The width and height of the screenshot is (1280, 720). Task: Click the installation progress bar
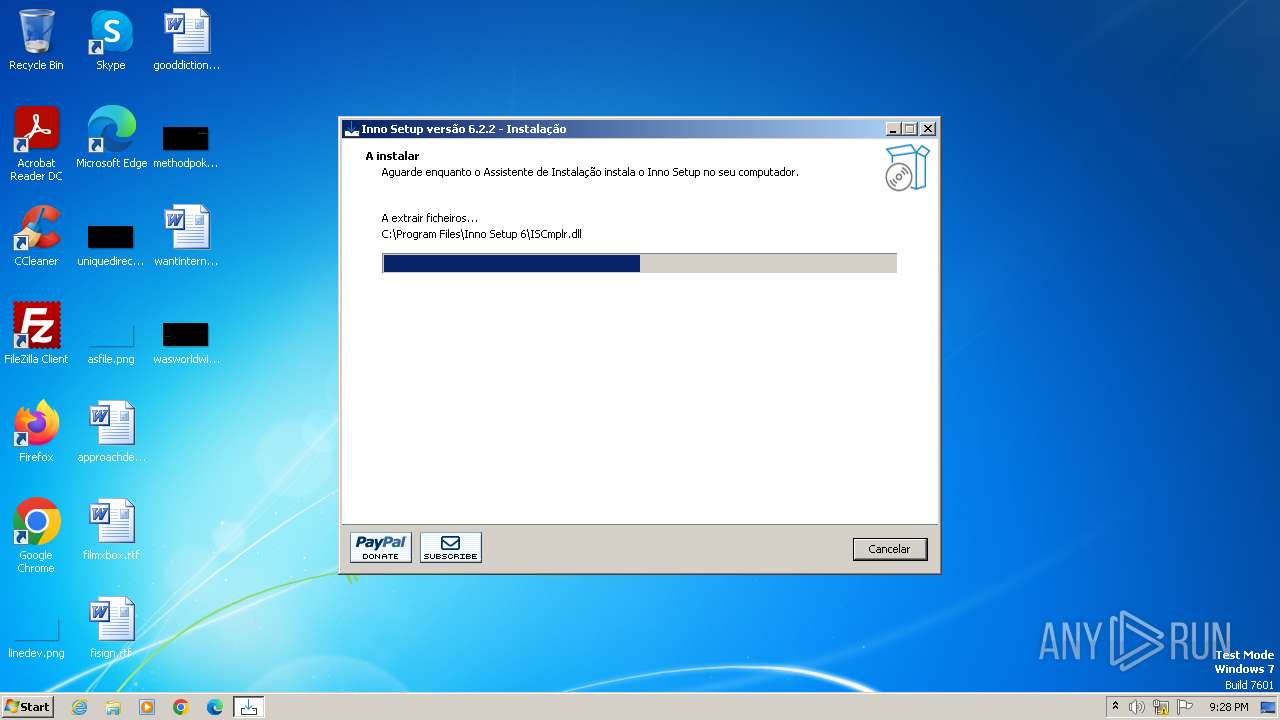click(x=640, y=263)
